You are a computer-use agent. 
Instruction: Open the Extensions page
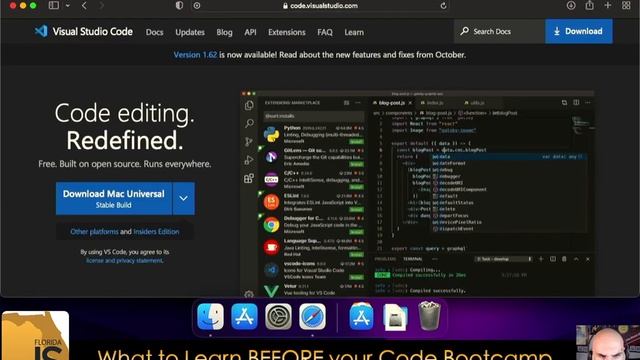[x=287, y=32]
